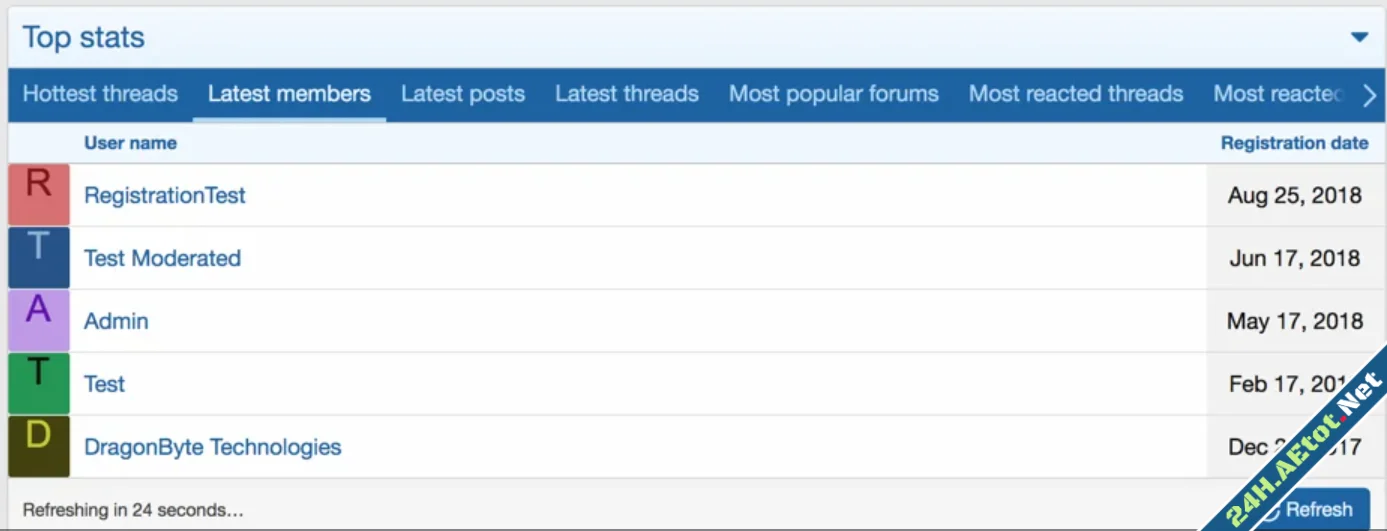This screenshot has width=1387, height=531.
Task: Open the Latest posts tab
Action: click(463, 94)
